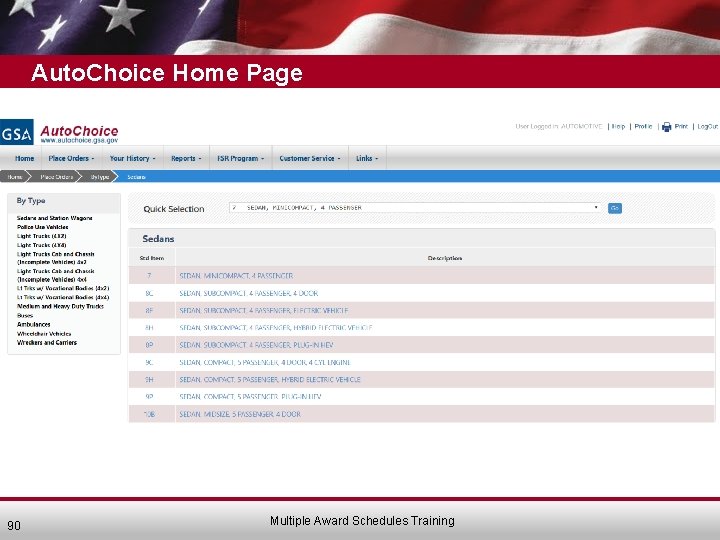Click the Go button beside Quick Selection

615,208
